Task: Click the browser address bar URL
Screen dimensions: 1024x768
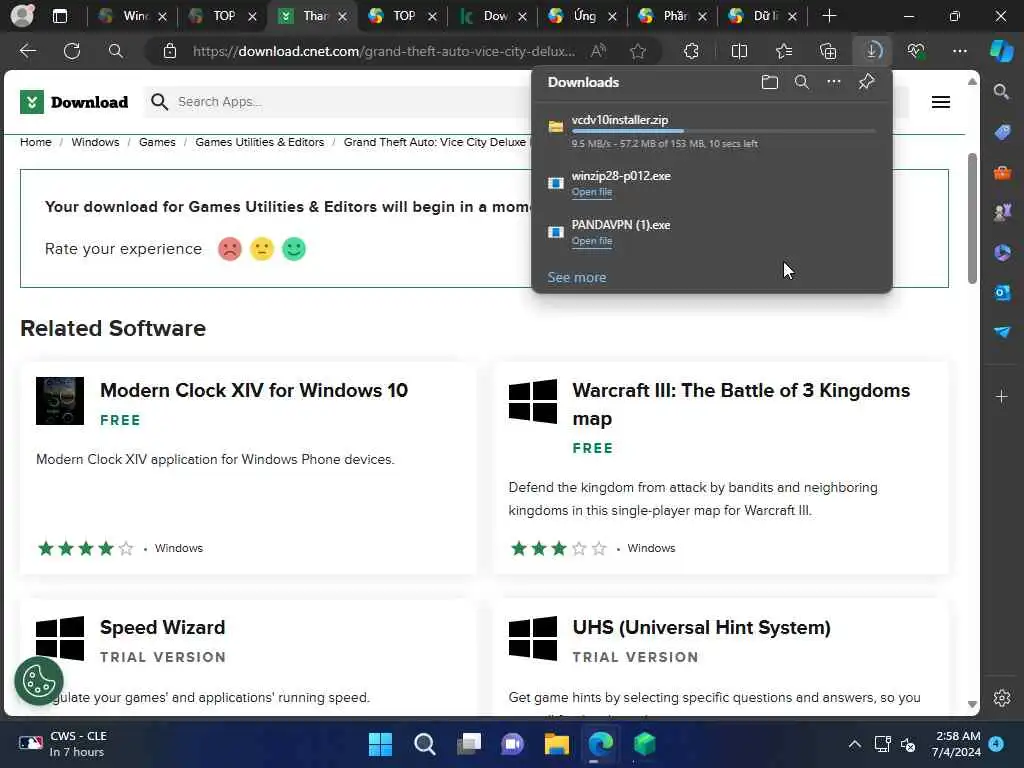Action: pos(383,51)
